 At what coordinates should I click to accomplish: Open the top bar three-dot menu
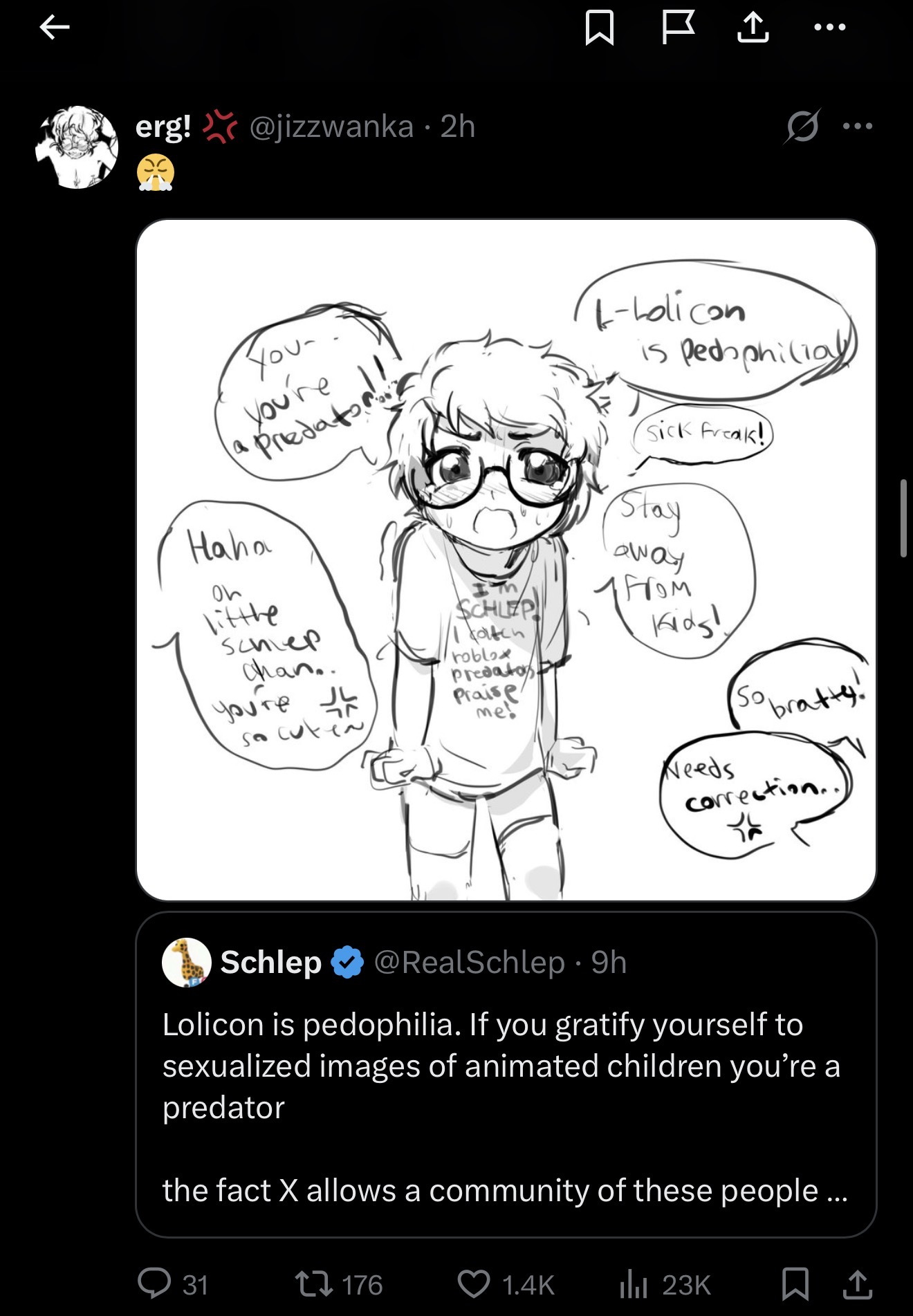(829, 28)
